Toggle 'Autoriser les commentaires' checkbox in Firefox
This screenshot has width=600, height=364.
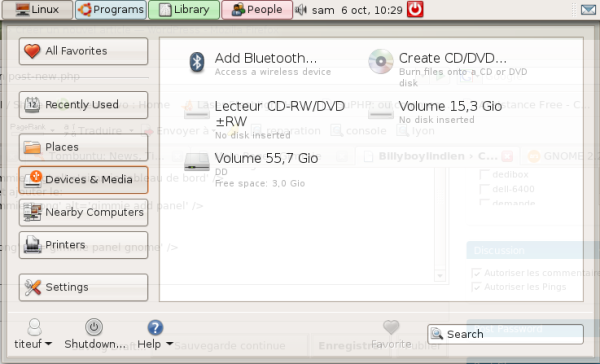476,273
